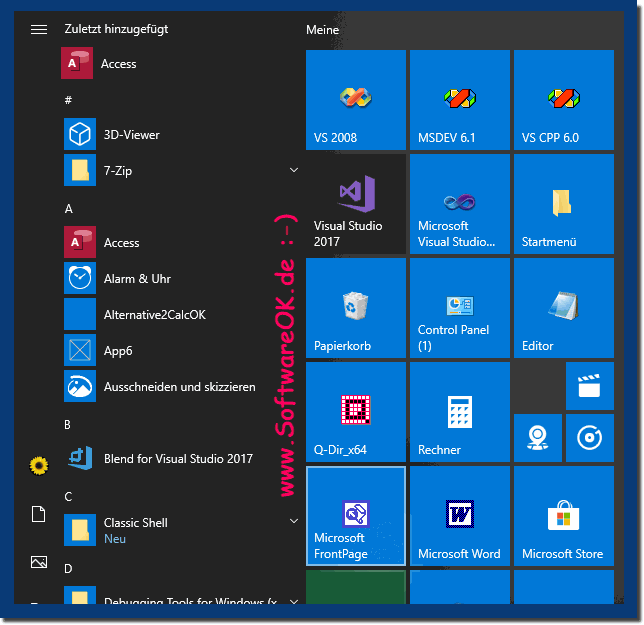Open Documents sidebar icon
The height and width of the screenshot is (625, 644).
click(39, 514)
